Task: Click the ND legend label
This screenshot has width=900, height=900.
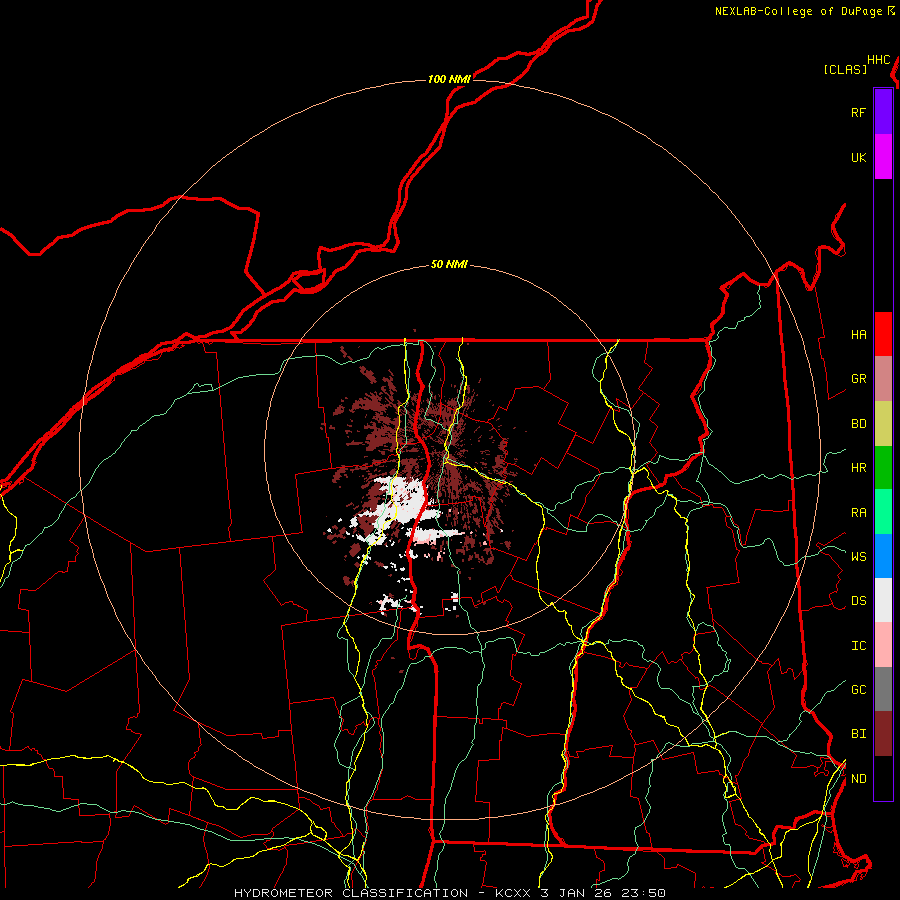Action: (x=858, y=779)
